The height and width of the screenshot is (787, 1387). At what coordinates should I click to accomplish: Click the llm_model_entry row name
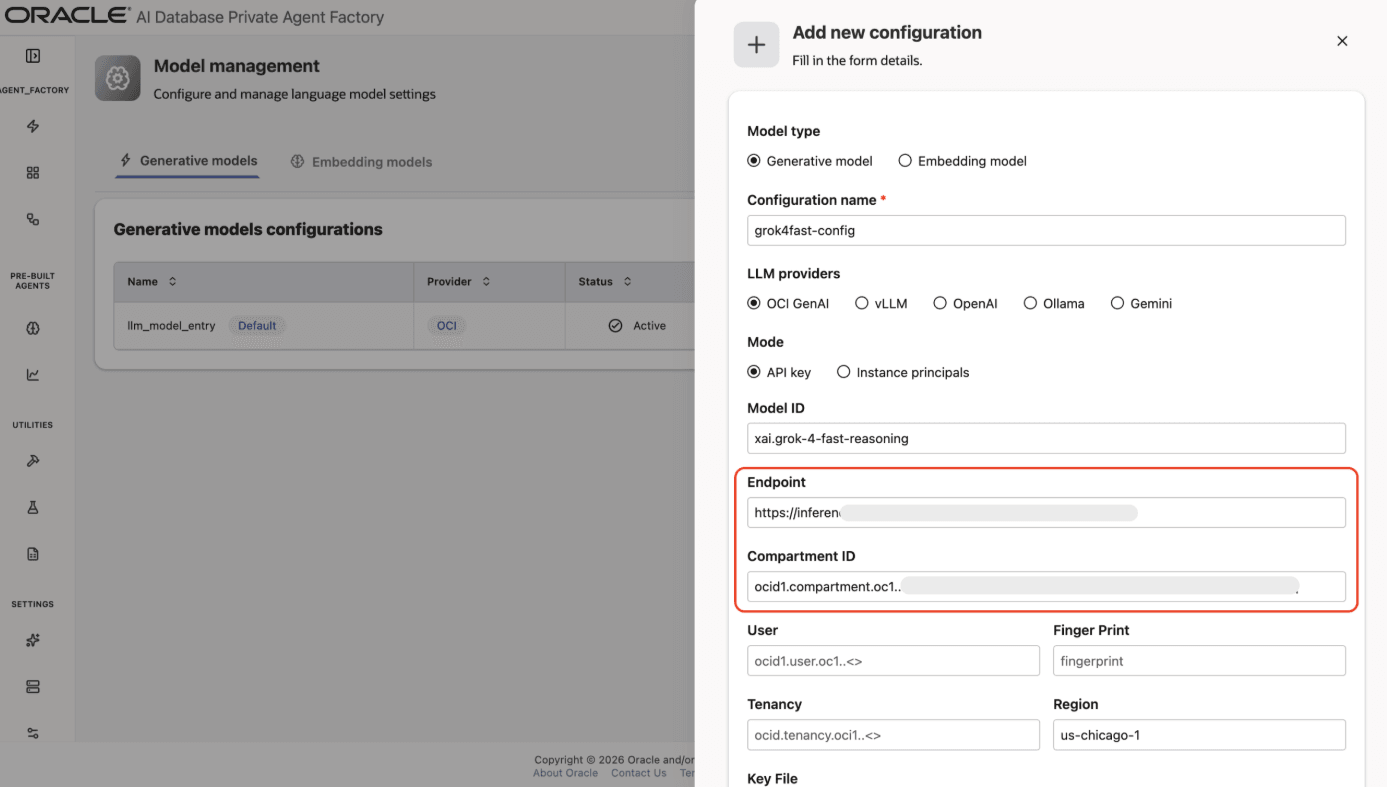(x=171, y=325)
